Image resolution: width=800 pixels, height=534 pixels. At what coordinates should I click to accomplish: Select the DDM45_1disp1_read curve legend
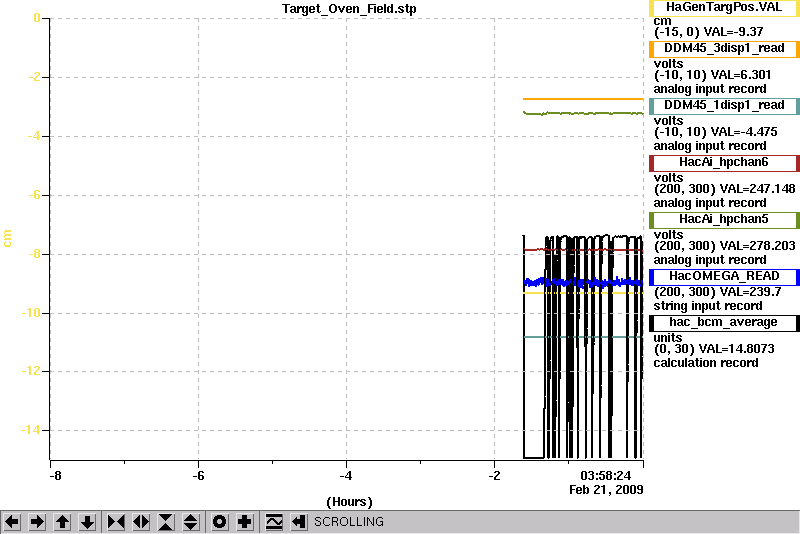tap(724, 106)
